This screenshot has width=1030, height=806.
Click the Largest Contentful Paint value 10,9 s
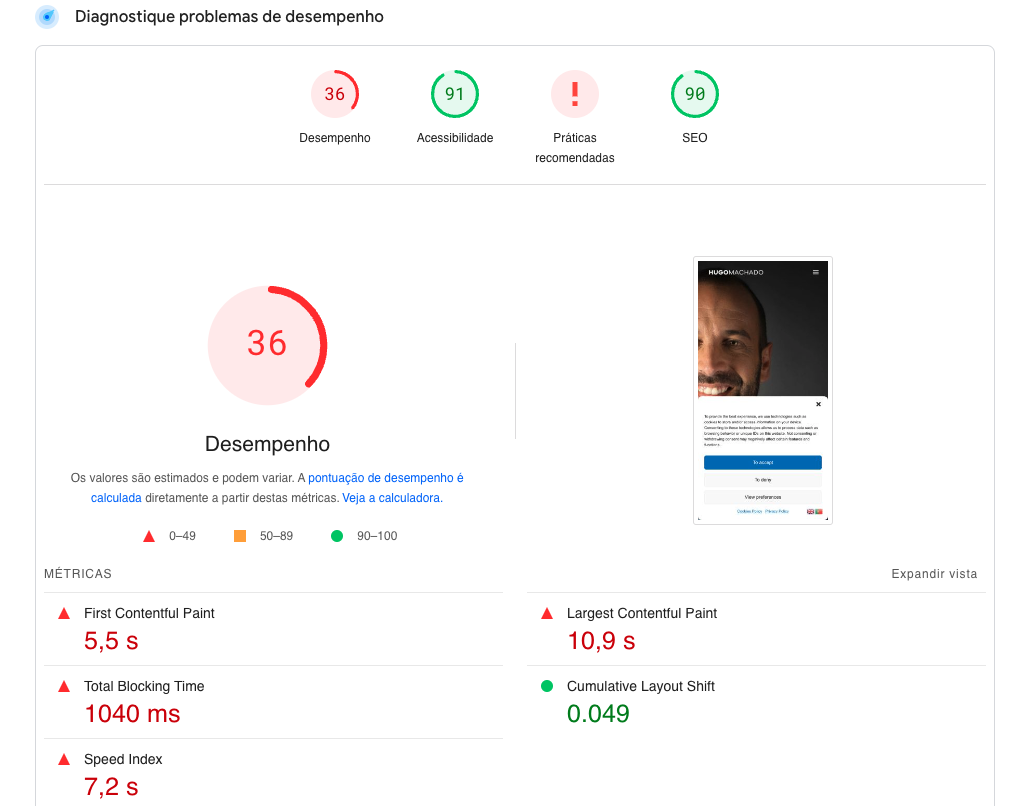tap(601, 641)
